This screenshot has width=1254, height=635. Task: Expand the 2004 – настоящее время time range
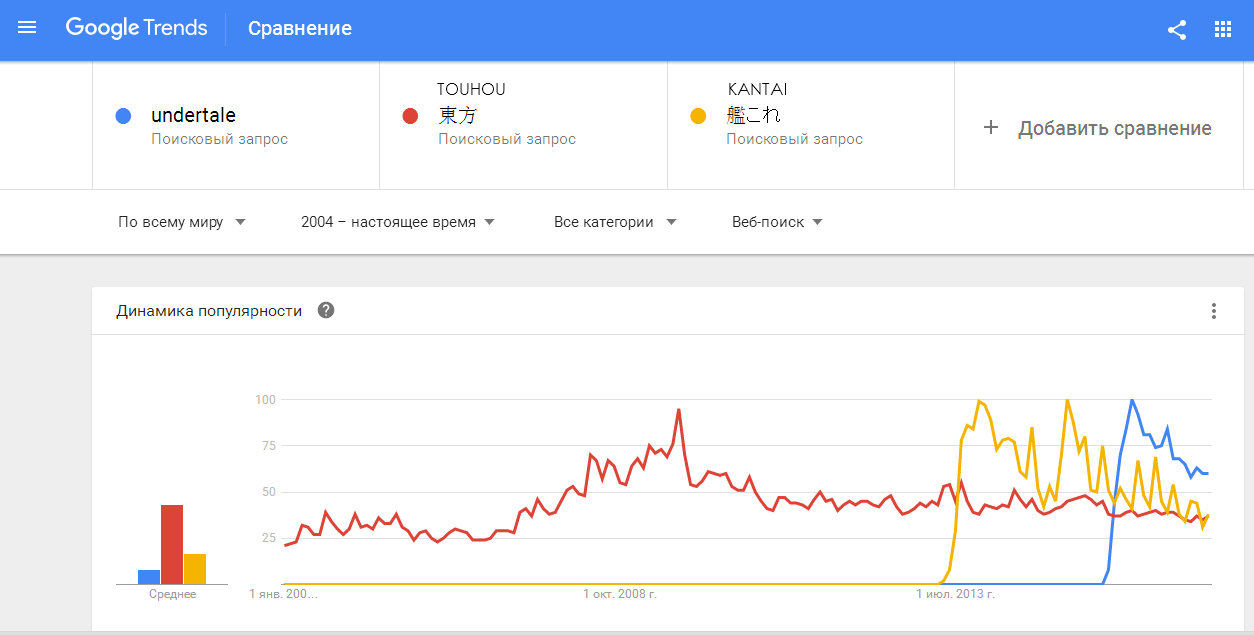[x=397, y=222]
